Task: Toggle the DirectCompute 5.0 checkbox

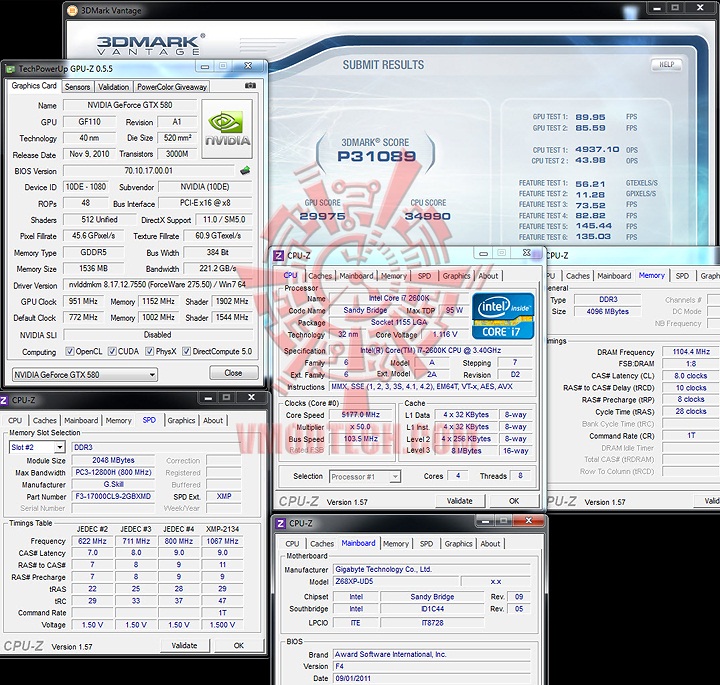Action: [186, 352]
